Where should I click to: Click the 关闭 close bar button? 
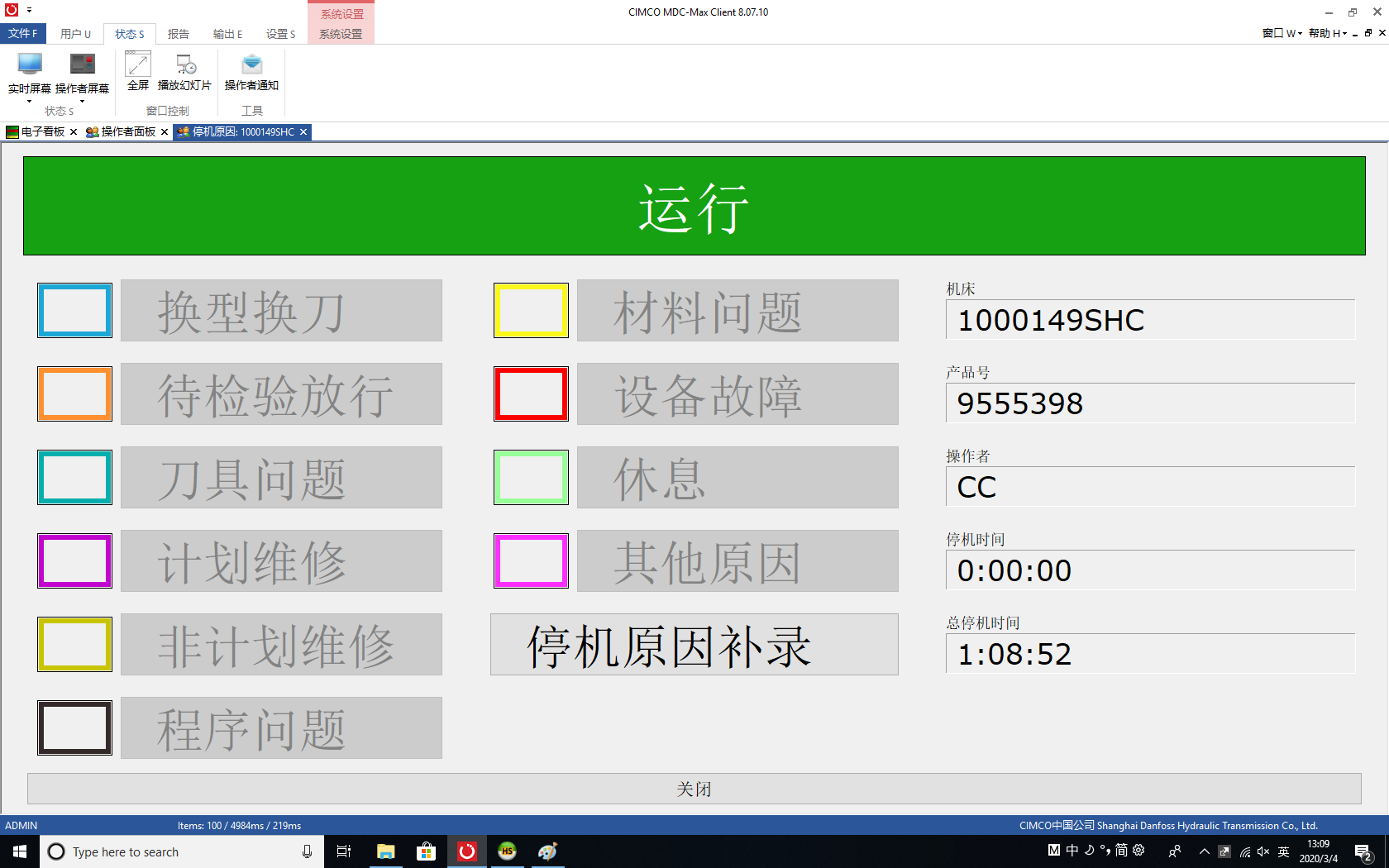pos(694,789)
